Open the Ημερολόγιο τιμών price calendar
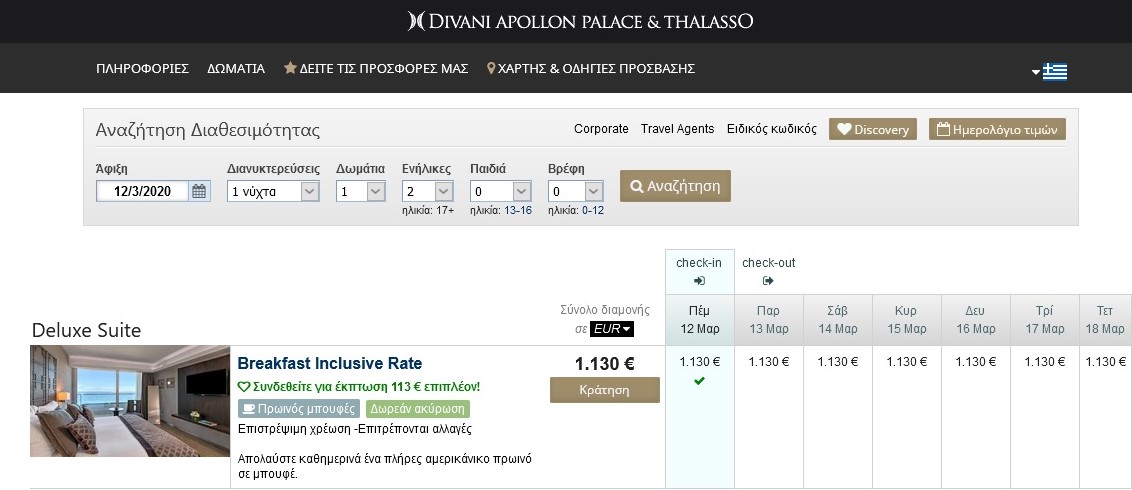The height and width of the screenshot is (490, 1132). (997, 129)
